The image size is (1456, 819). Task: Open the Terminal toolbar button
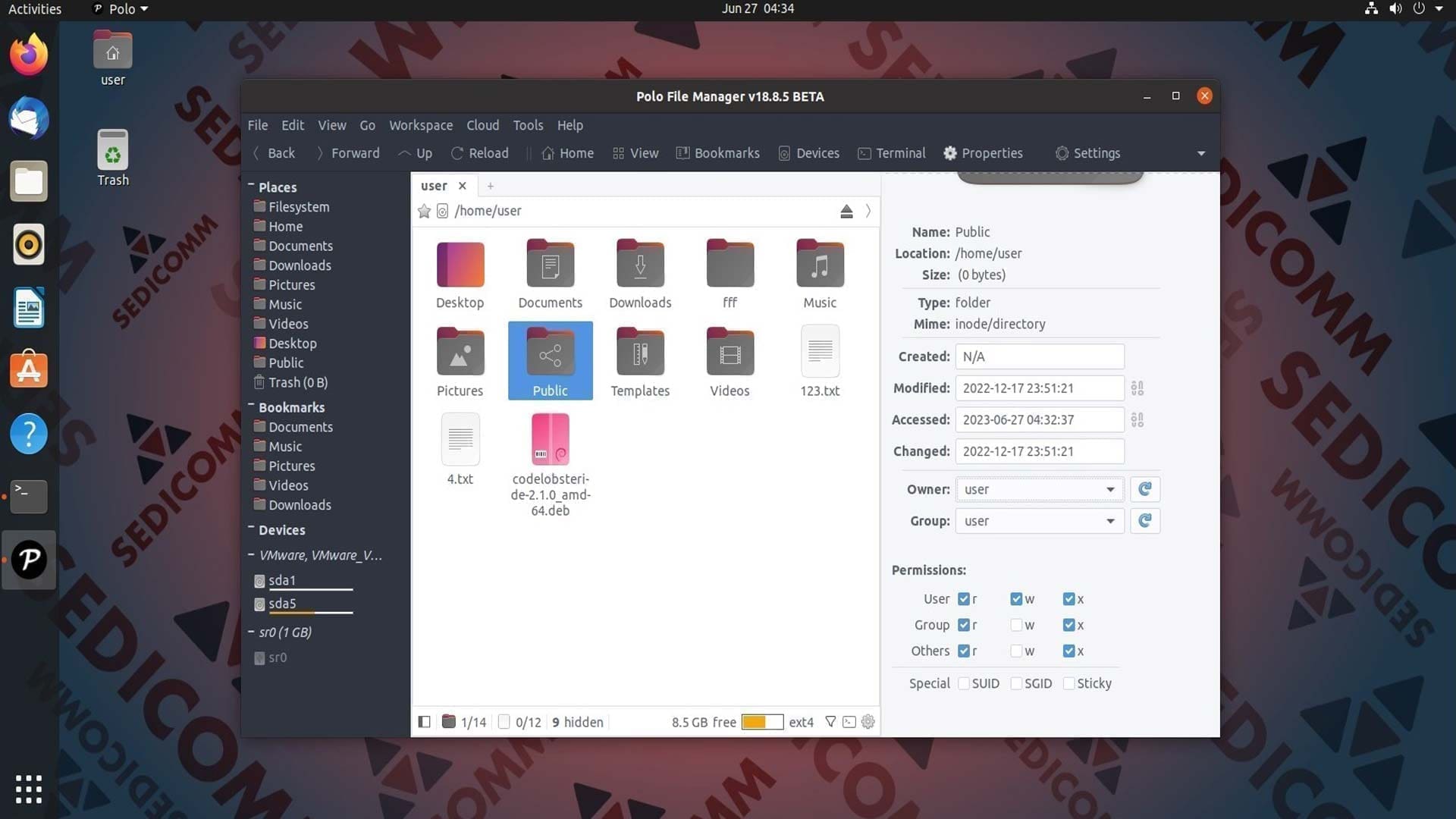892,153
